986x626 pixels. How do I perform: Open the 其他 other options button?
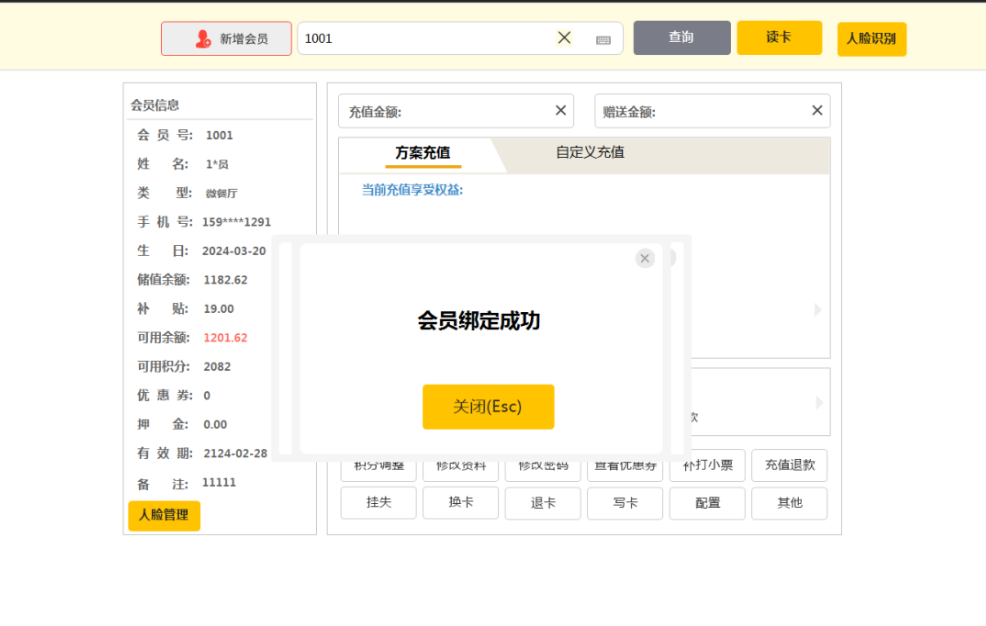789,503
